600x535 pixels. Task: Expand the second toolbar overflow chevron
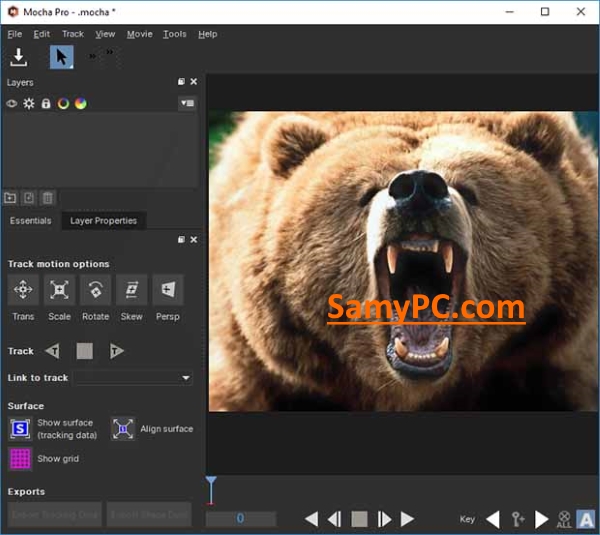coord(109,52)
